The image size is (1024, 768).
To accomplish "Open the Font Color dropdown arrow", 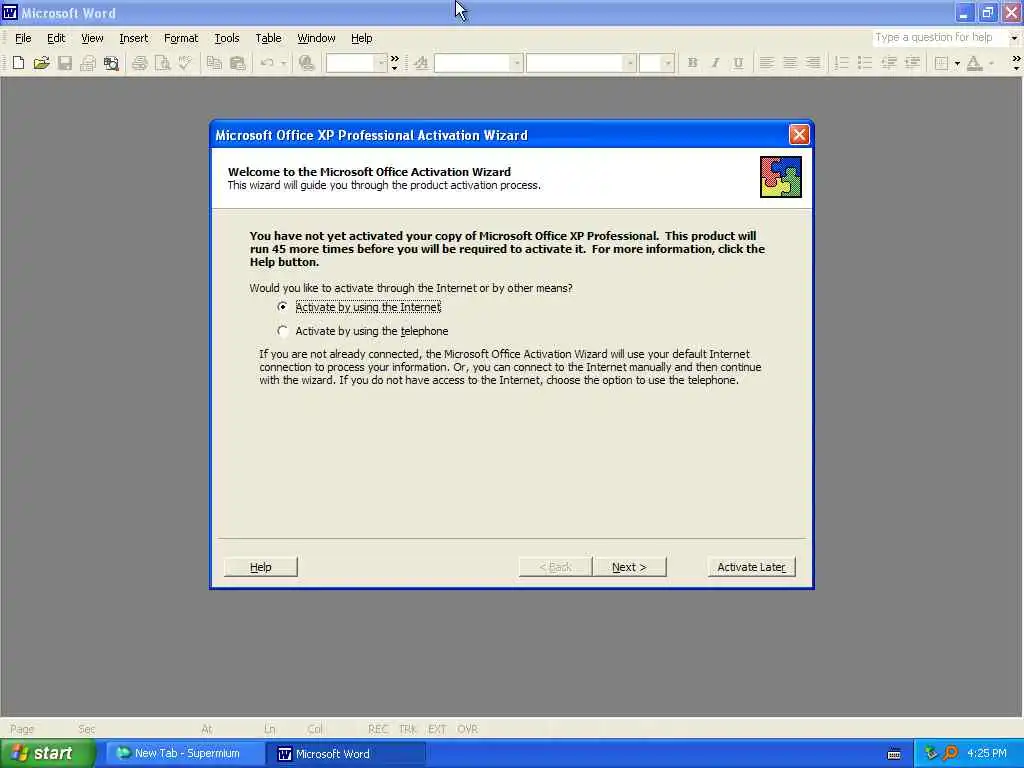I will pyautogui.click(x=991, y=63).
